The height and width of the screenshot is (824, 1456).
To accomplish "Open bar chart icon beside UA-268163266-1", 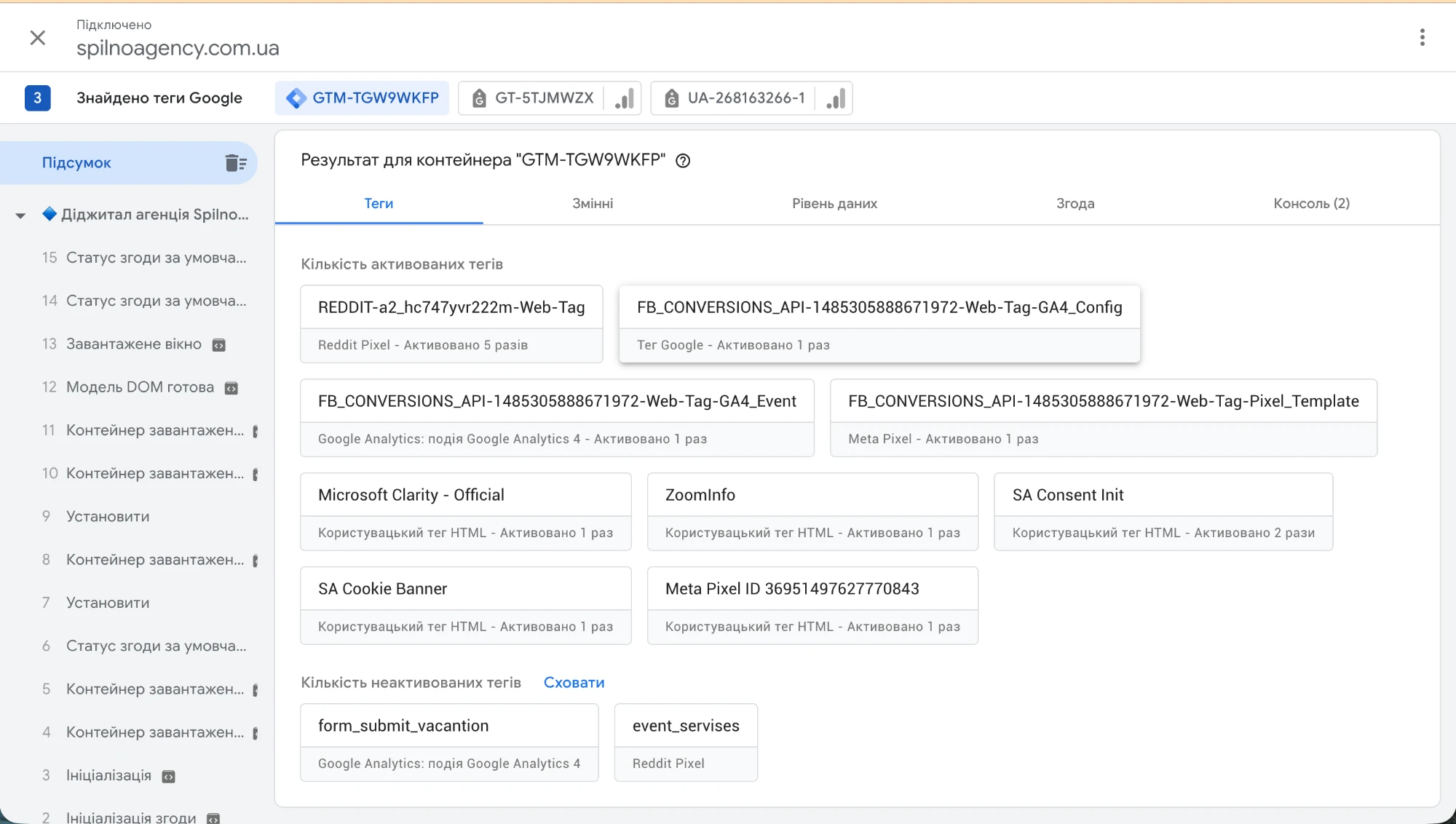I will click(x=836, y=98).
